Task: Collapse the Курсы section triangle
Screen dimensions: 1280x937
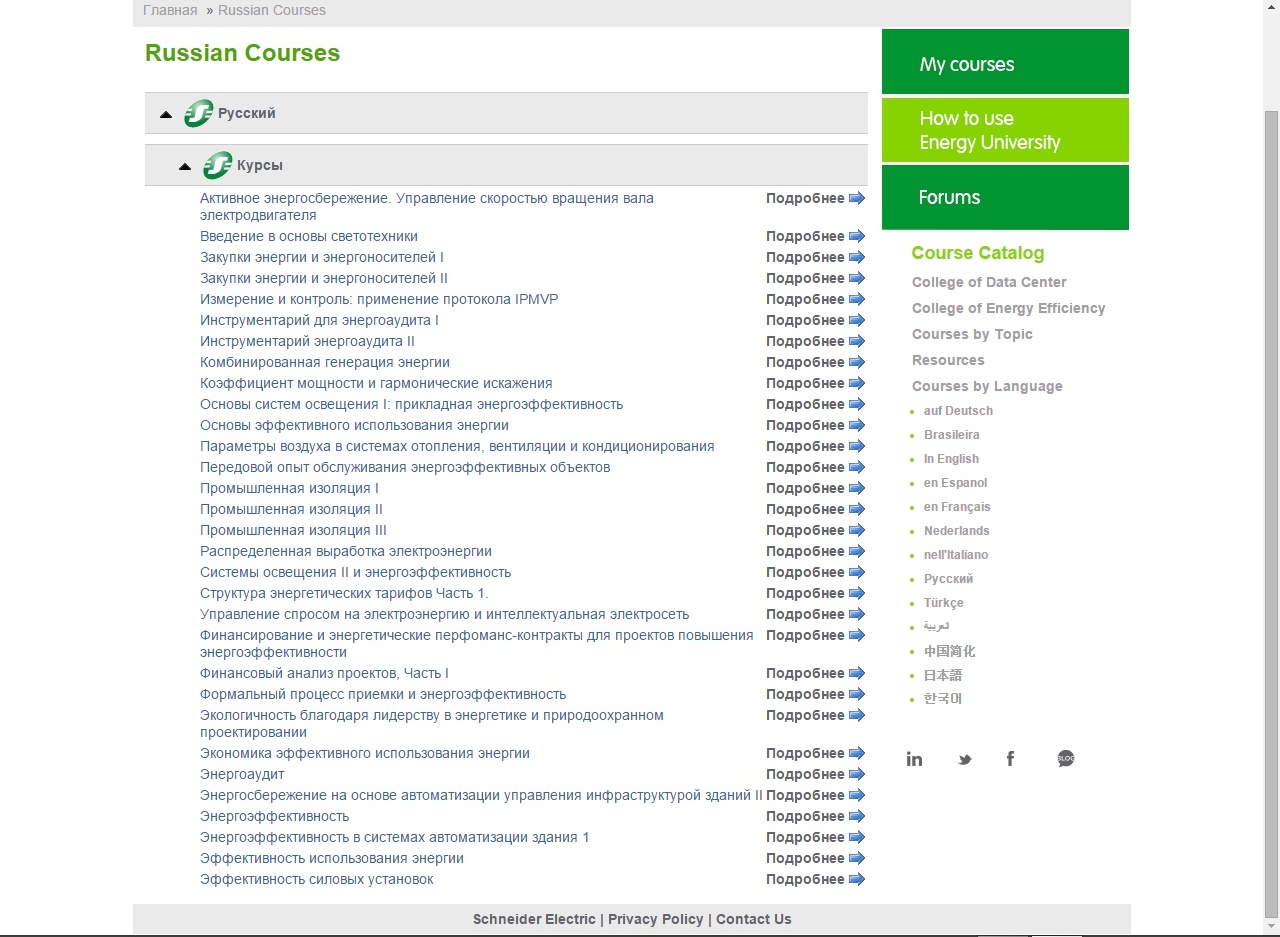Action: click(185, 166)
